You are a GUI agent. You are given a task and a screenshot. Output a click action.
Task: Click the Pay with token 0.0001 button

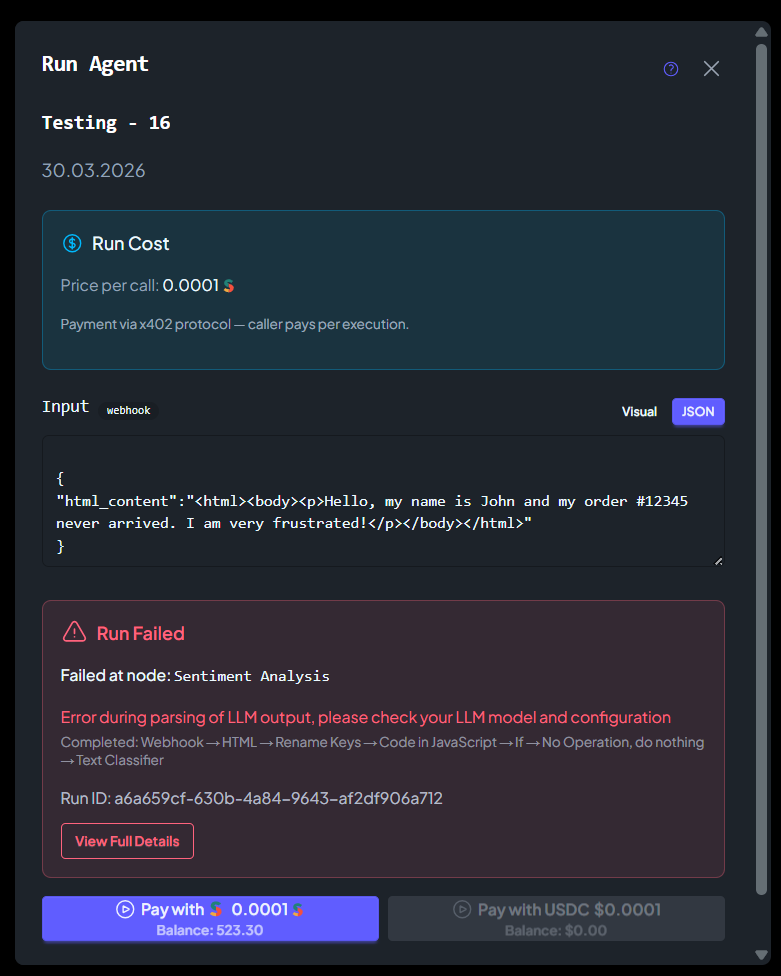pyautogui.click(x=210, y=919)
